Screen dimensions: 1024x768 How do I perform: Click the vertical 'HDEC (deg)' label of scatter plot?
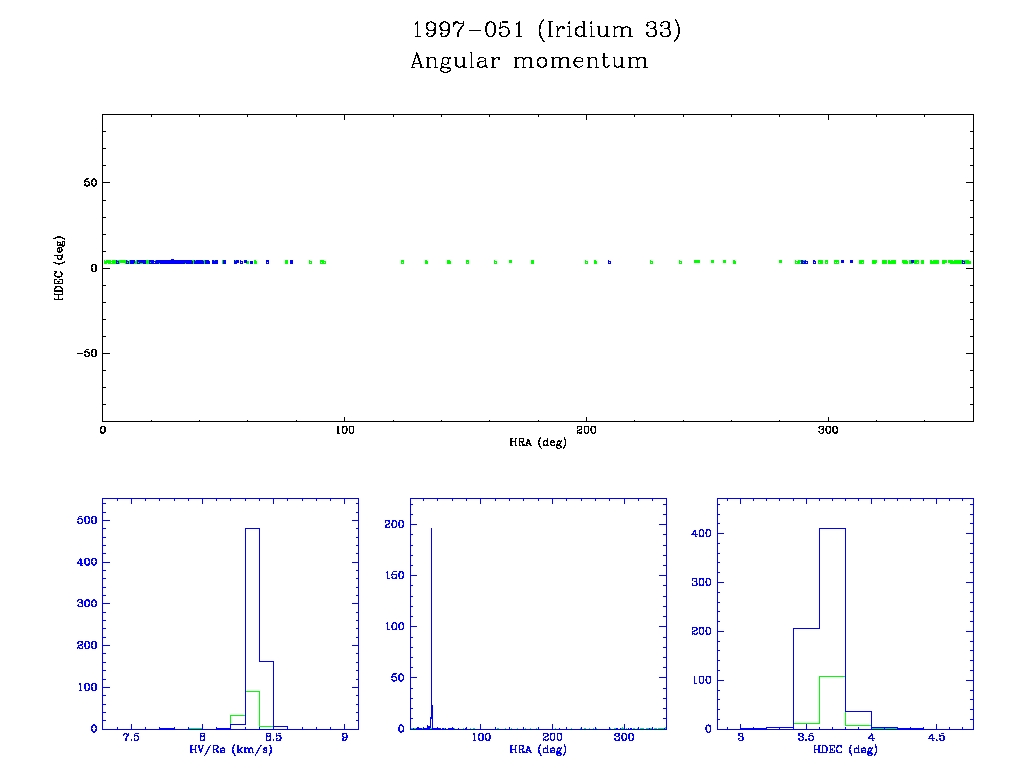[60, 267]
